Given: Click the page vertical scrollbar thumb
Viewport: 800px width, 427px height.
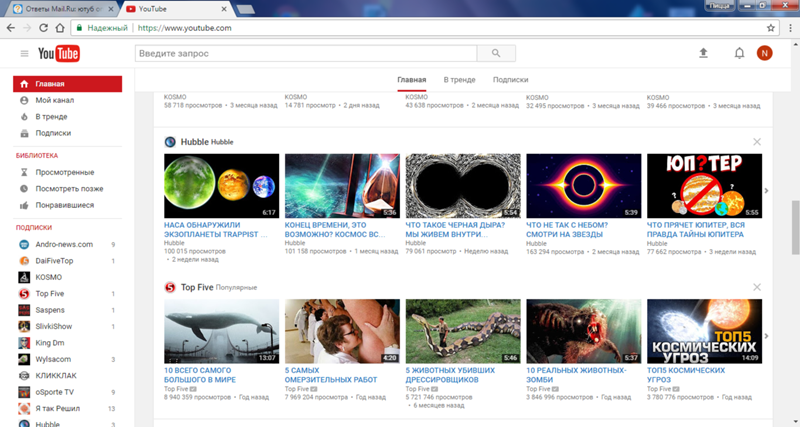Looking at the screenshot, I should pyautogui.click(x=795, y=227).
